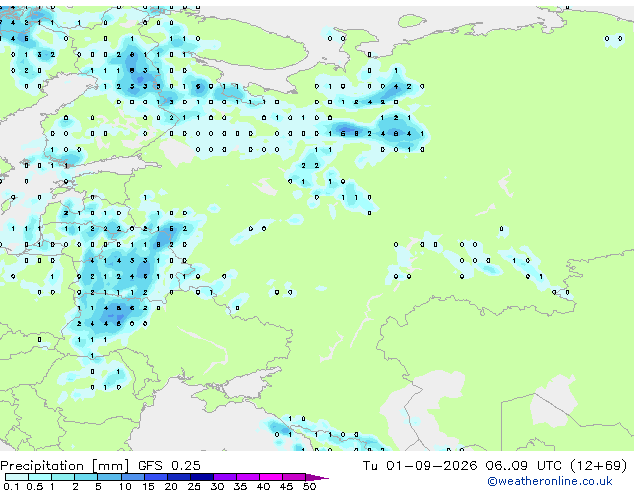Select the 0.1–0.5 mm lightest legend swatch

[17, 477]
